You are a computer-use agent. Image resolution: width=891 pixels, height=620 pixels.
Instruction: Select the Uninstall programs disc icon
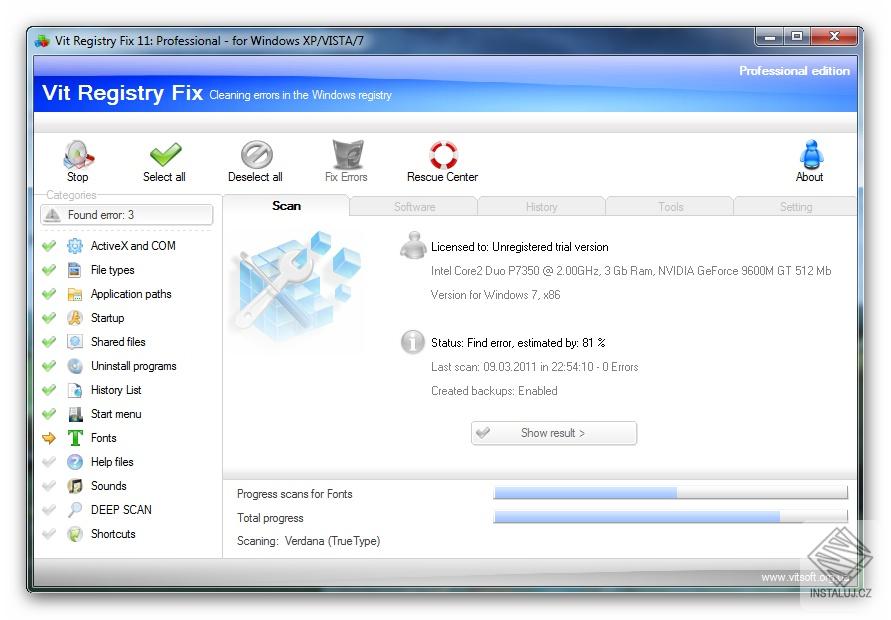(x=74, y=366)
